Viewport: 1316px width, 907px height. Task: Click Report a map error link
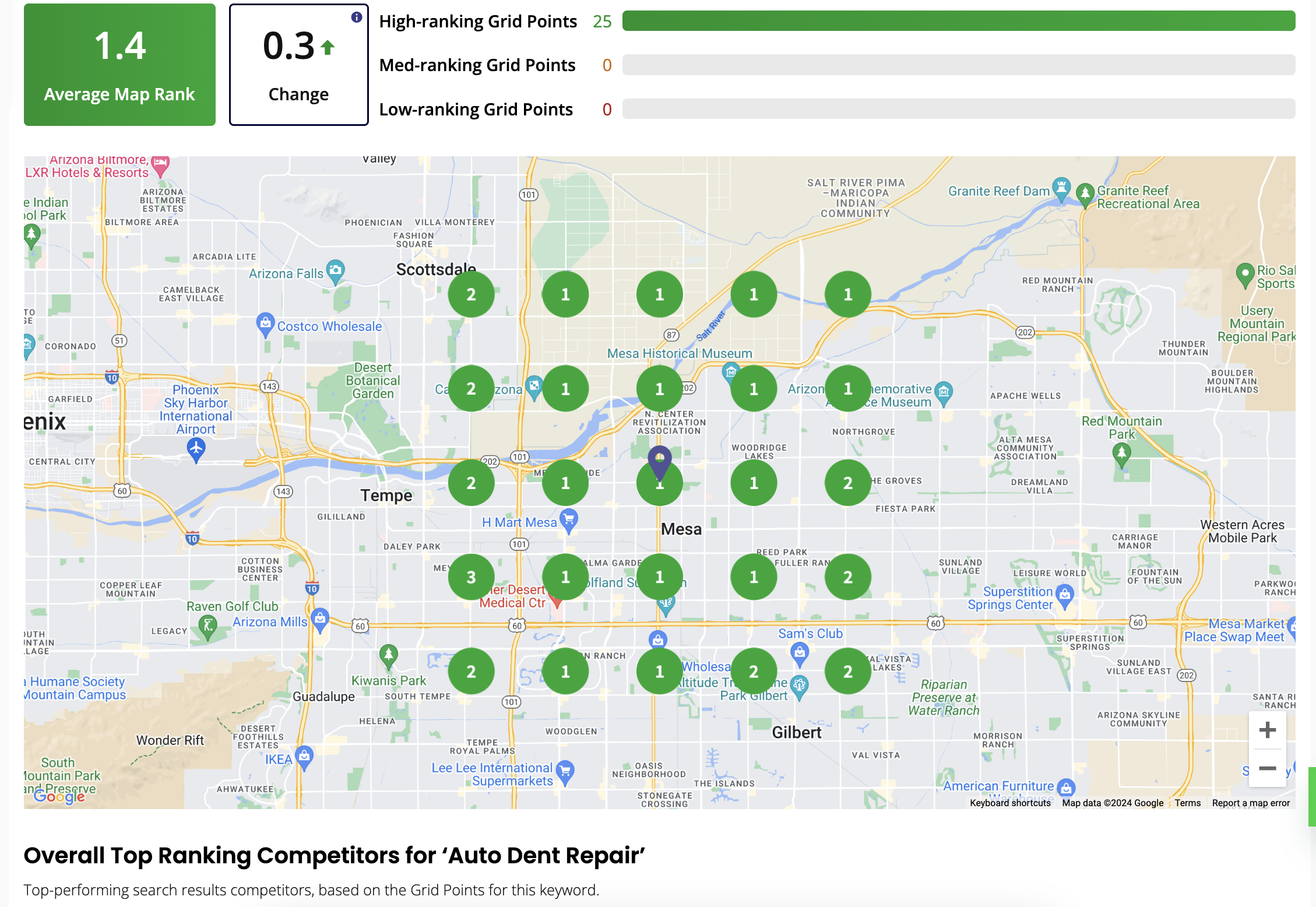[x=1251, y=803]
